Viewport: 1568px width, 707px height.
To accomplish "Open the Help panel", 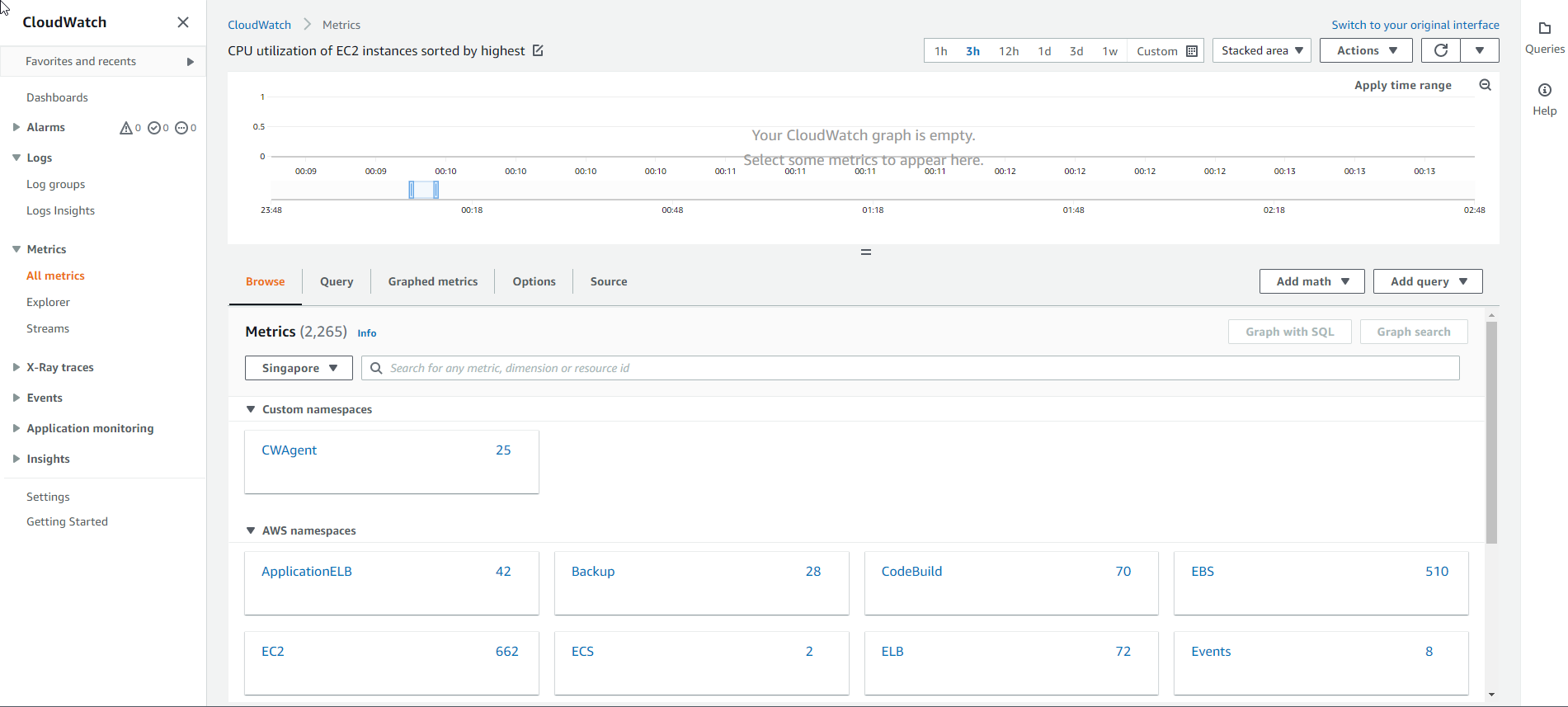I will click(1545, 99).
